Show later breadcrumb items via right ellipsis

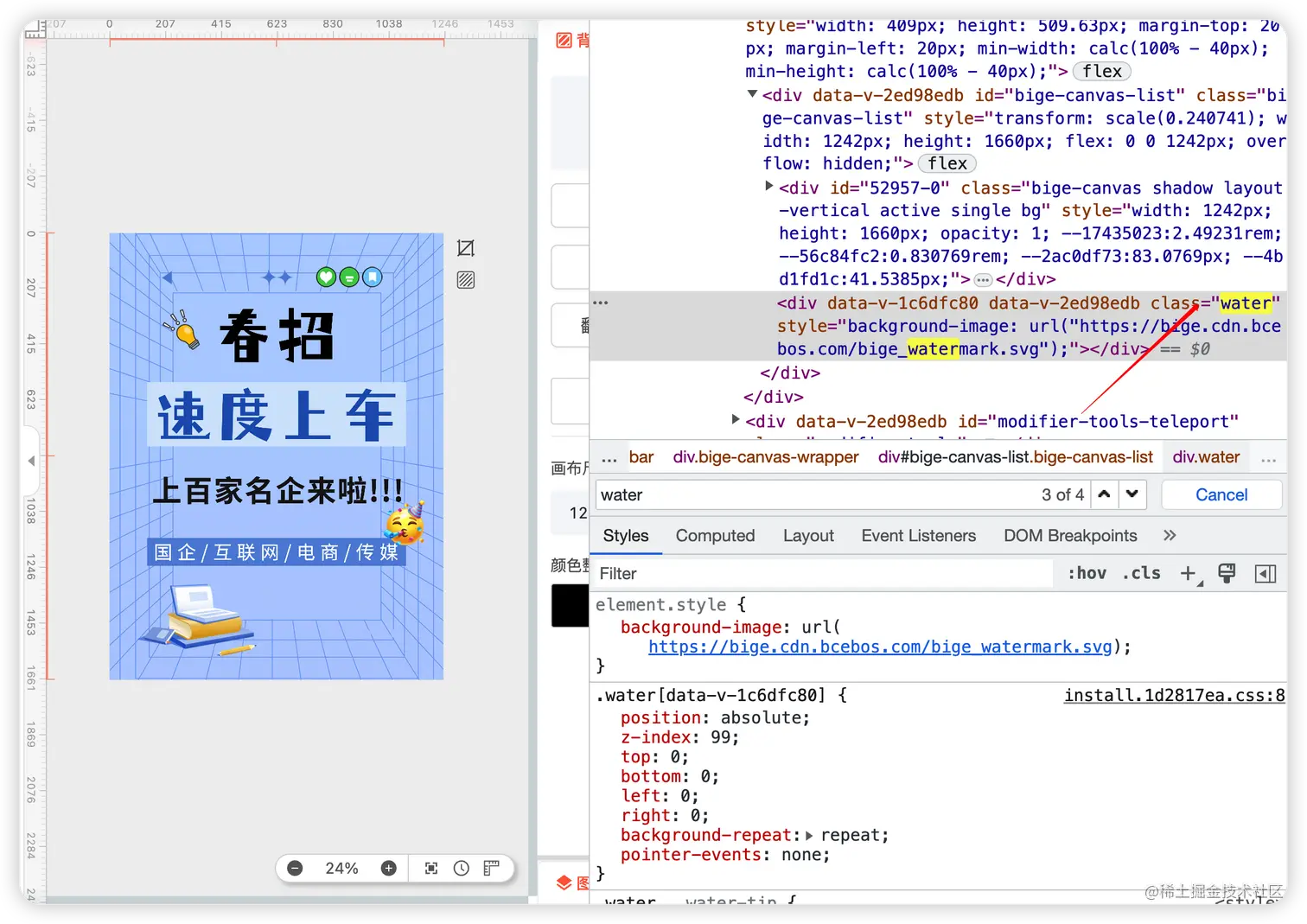click(x=1269, y=458)
